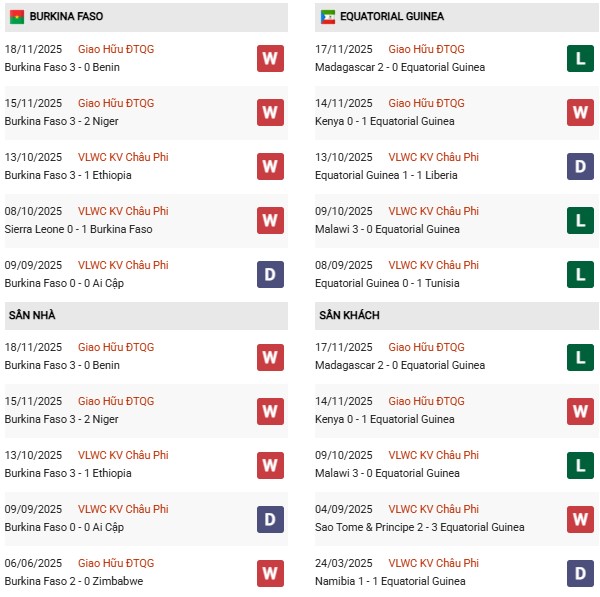Viewport: 600px width, 597px height.
Task: Click VLWC KV Châu Phi link dated 24/03/2025
Action: (x=433, y=563)
